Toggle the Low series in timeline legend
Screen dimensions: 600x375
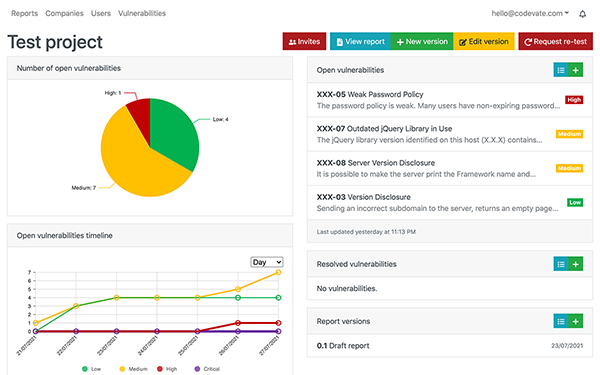(91, 369)
